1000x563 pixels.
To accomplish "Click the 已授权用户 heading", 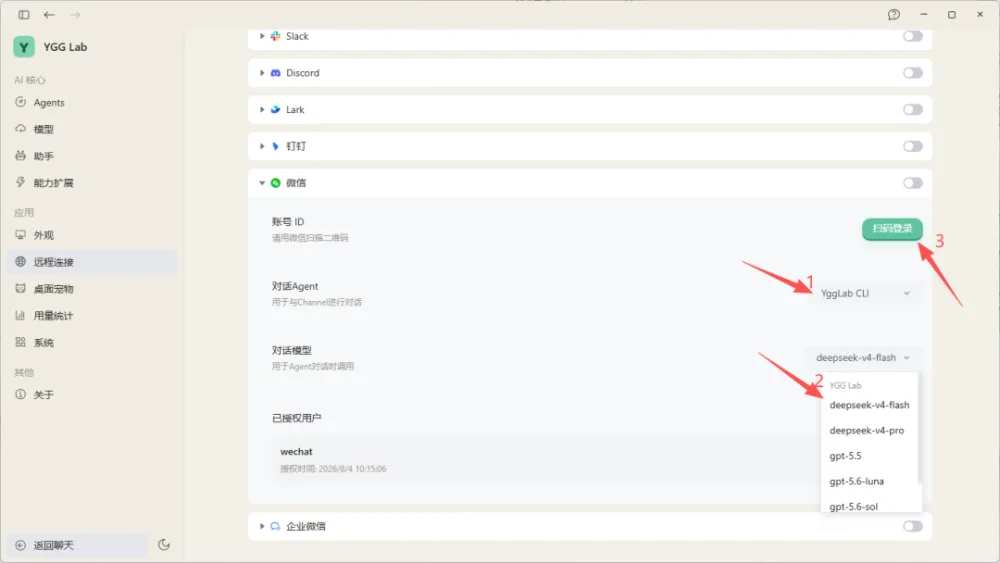I will pos(297,418).
